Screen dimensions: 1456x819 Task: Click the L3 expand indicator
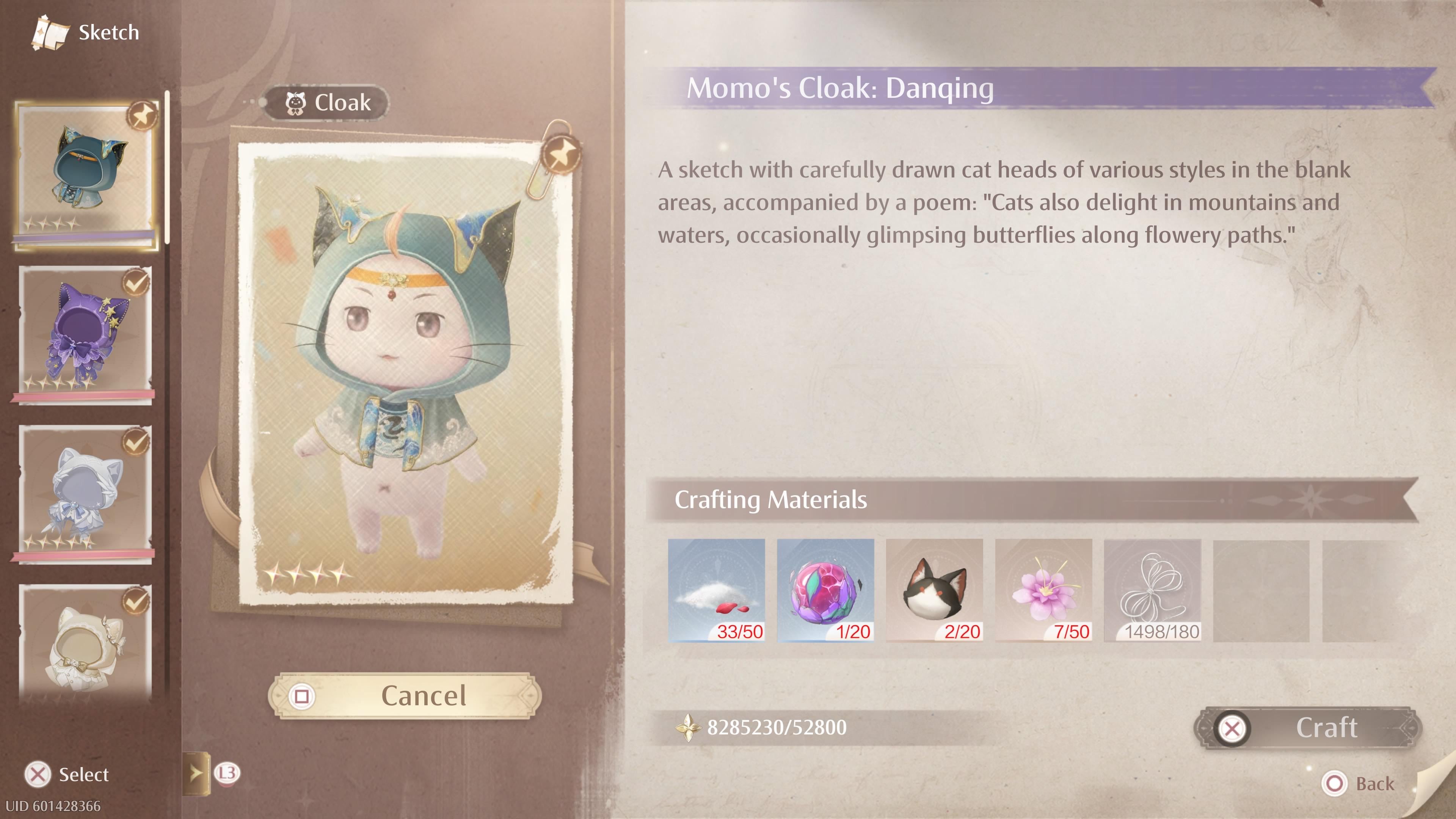(227, 773)
